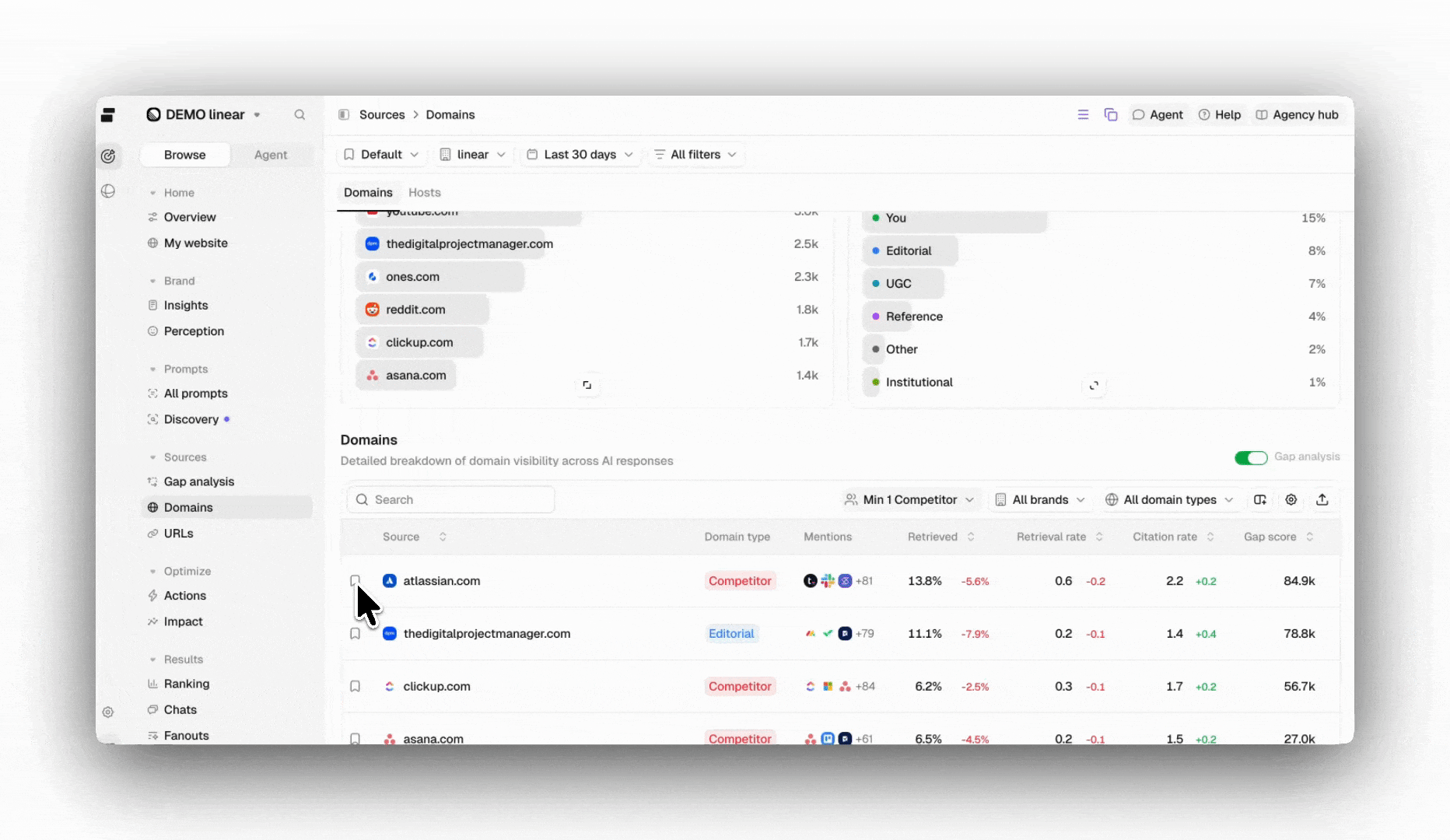Viewport: 1450px width, 840px height.
Task: Click the globe icon in left rail
Action: click(108, 191)
